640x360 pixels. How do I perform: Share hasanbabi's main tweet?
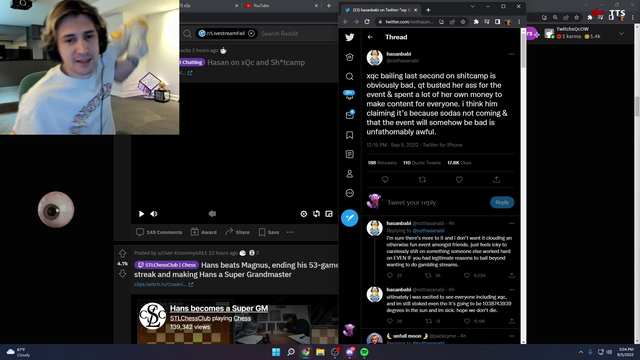(496, 180)
